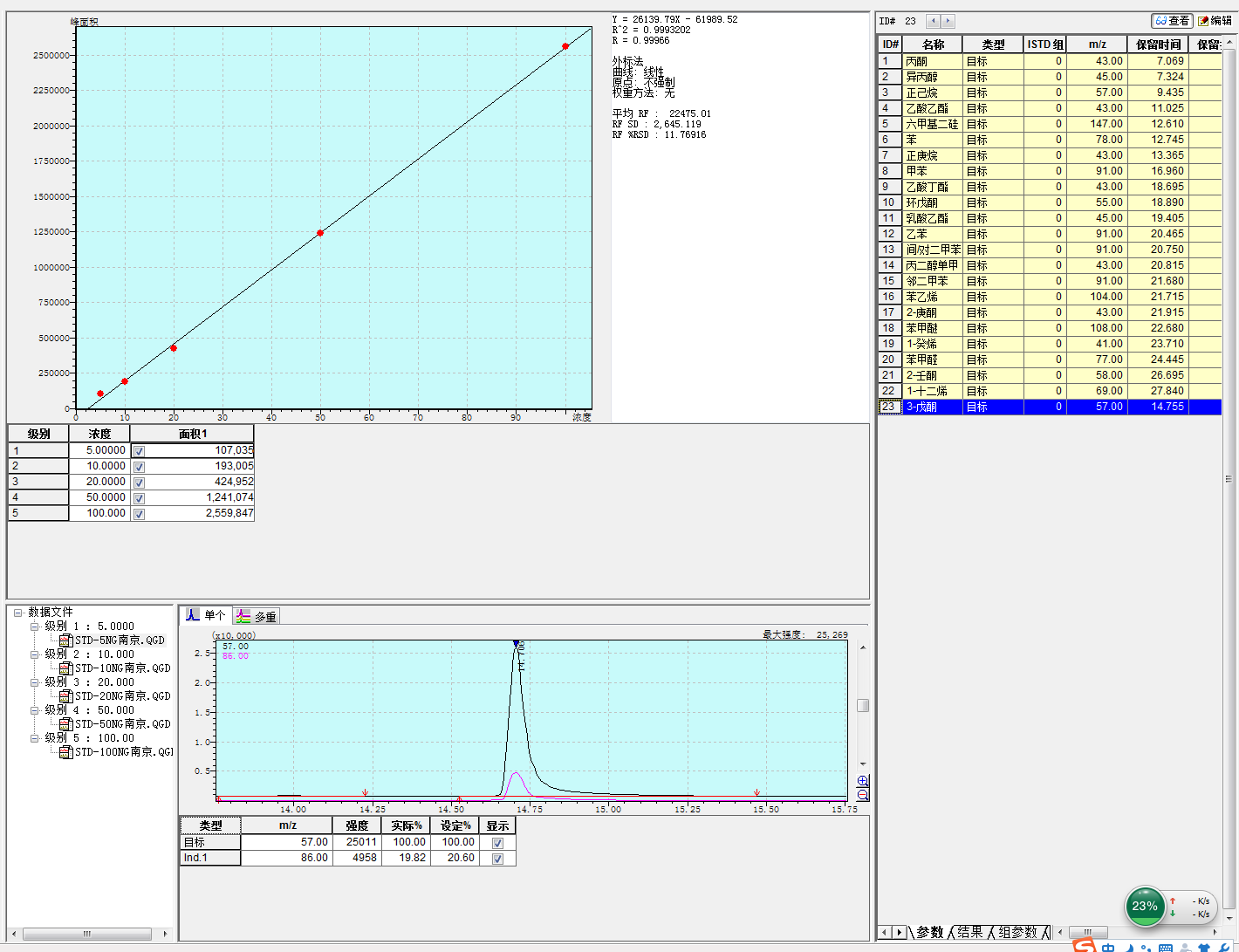
Task: Toggle Sogou 中 Chinese mode icon
Action: (1108, 948)
